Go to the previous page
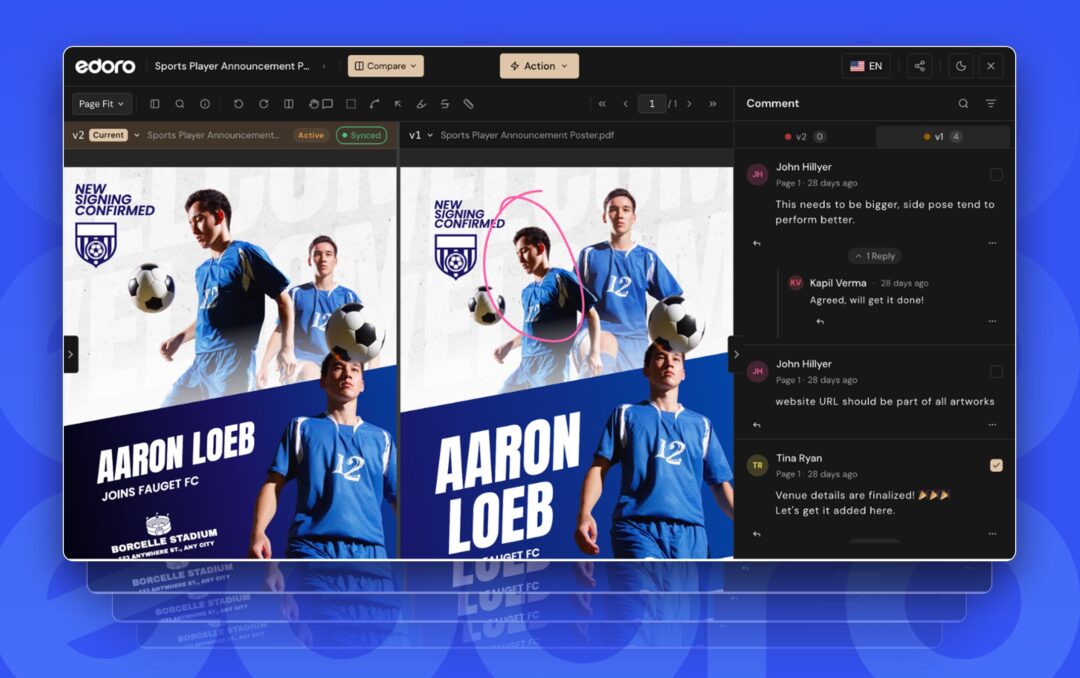The width and height of the screenshot is (1080, 678). [625, 104]
